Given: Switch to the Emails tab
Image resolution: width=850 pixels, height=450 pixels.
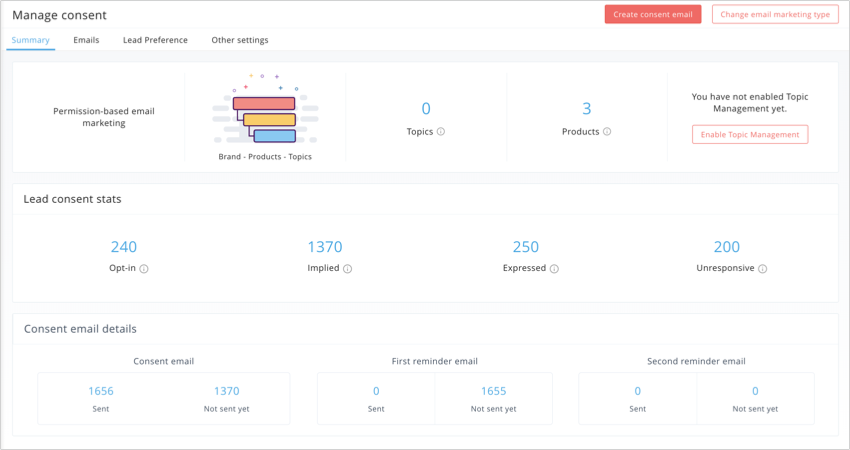Looking at the screenshot, I should pyautogui.click(x=86, y=40).
